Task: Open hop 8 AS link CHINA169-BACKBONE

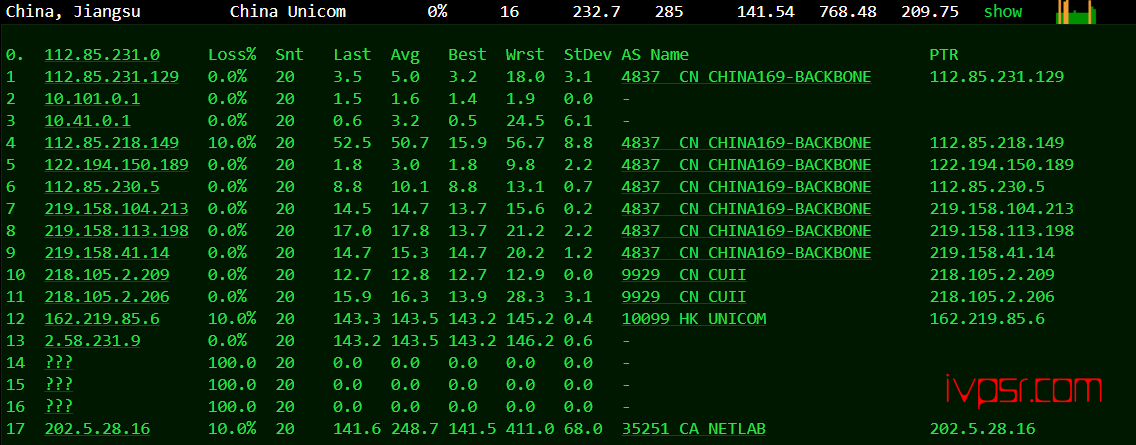Action: [746, 230]
